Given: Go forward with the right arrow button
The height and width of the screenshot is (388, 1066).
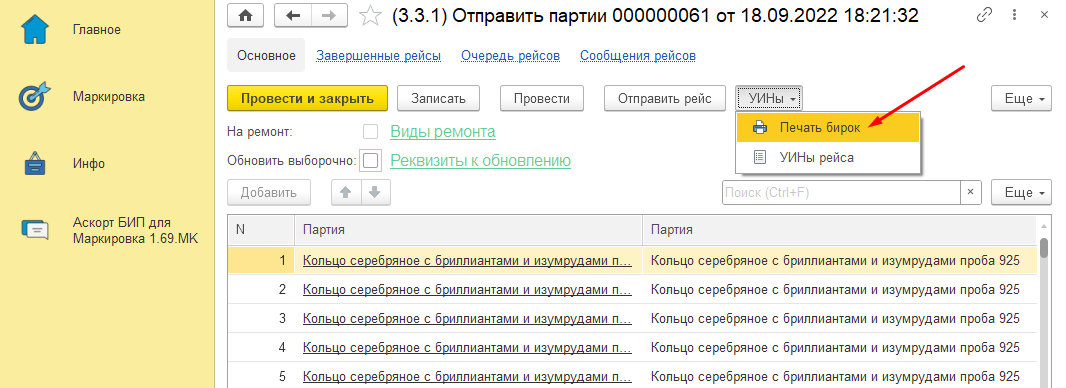Looking at the screenshot, I should [329, 16].
